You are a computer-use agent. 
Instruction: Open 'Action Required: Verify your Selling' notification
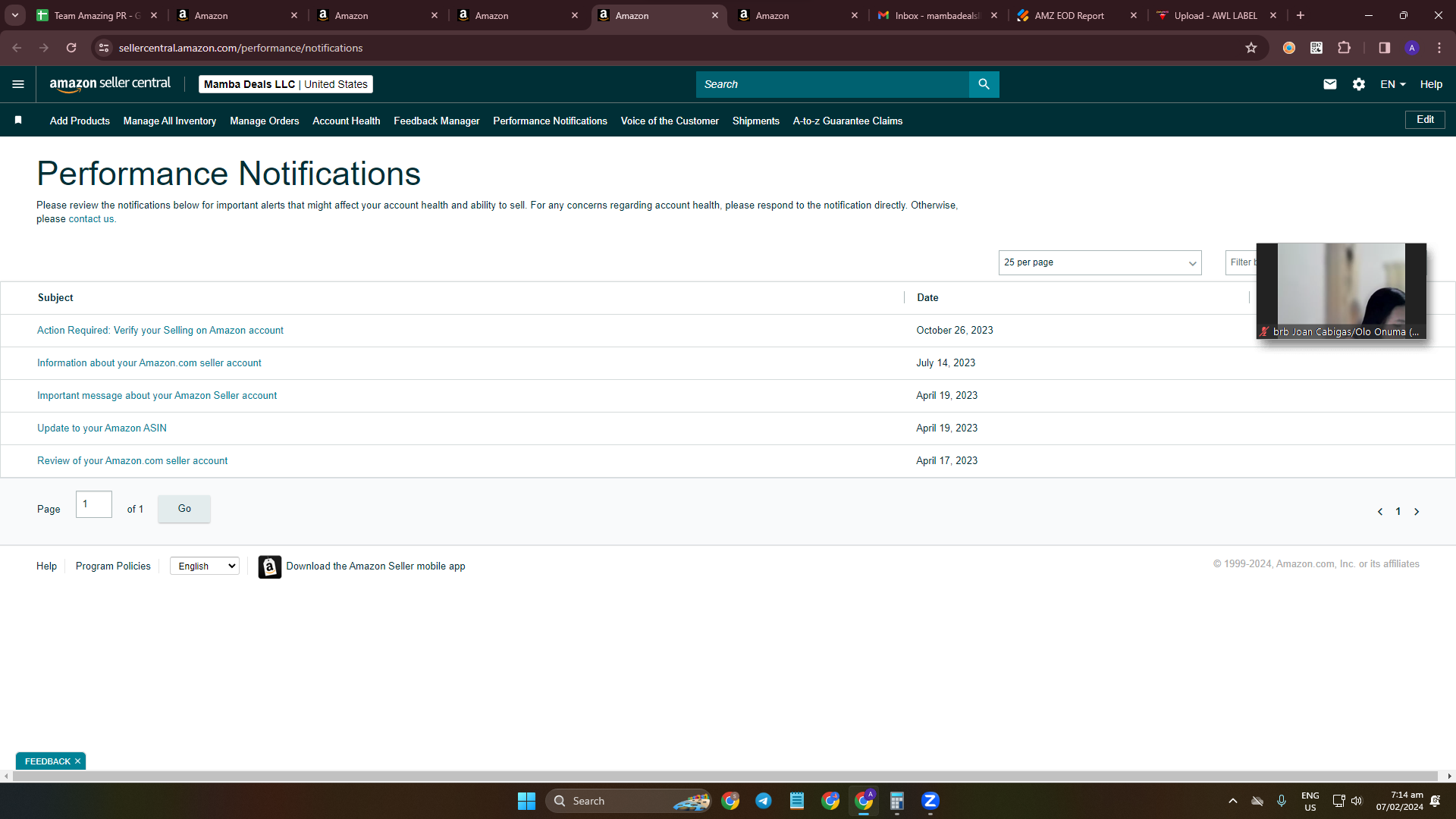[160, 331]
